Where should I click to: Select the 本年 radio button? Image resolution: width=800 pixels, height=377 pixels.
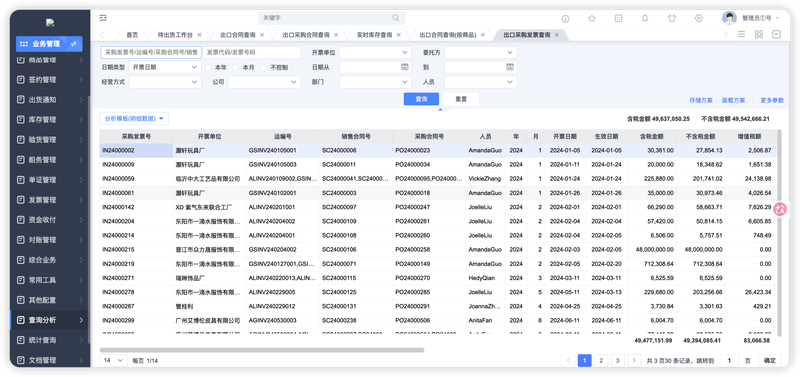208,67
